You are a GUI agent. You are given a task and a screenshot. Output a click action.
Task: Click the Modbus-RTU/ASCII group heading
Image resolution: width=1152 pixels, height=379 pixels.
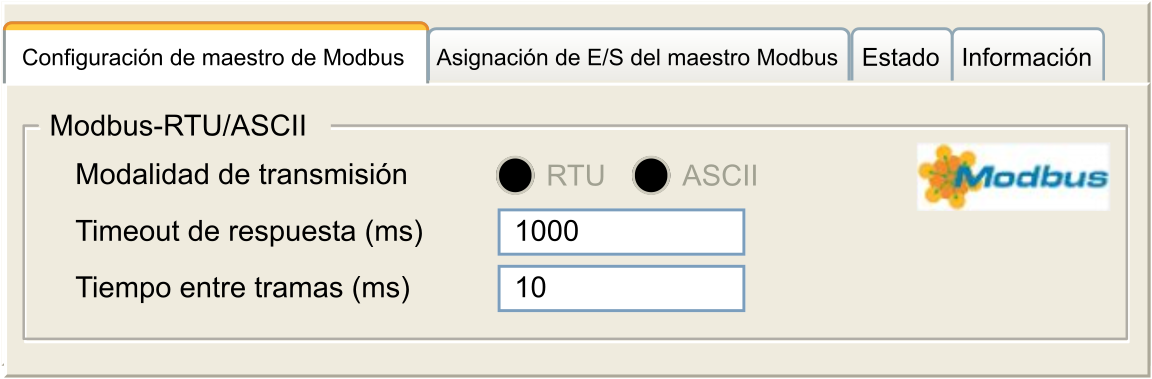point(178,126)
